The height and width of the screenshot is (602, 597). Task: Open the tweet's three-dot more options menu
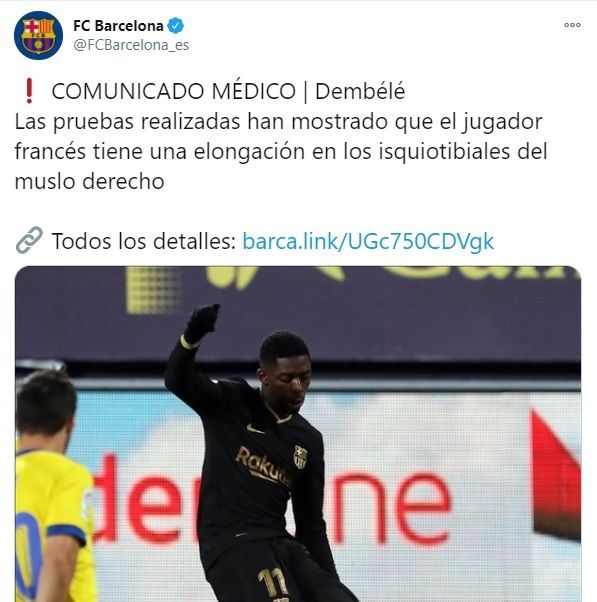tap(572, 25)
